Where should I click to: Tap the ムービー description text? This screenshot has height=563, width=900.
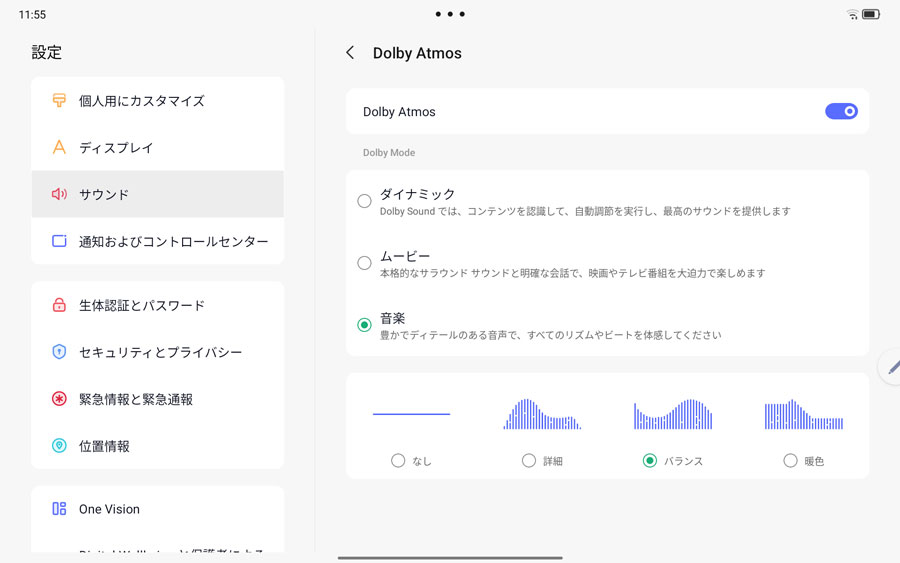[x=572, y=273]
